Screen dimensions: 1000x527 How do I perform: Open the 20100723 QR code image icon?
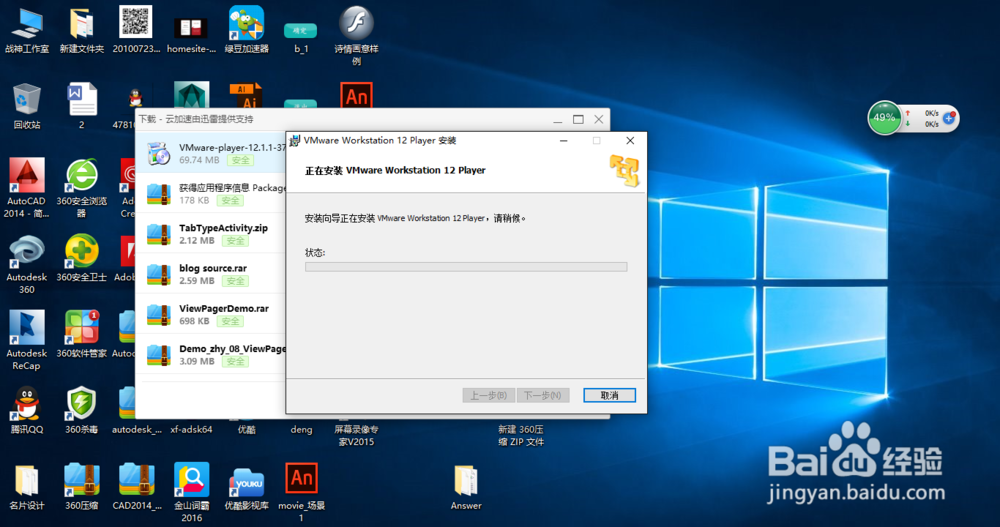(136, 31)
